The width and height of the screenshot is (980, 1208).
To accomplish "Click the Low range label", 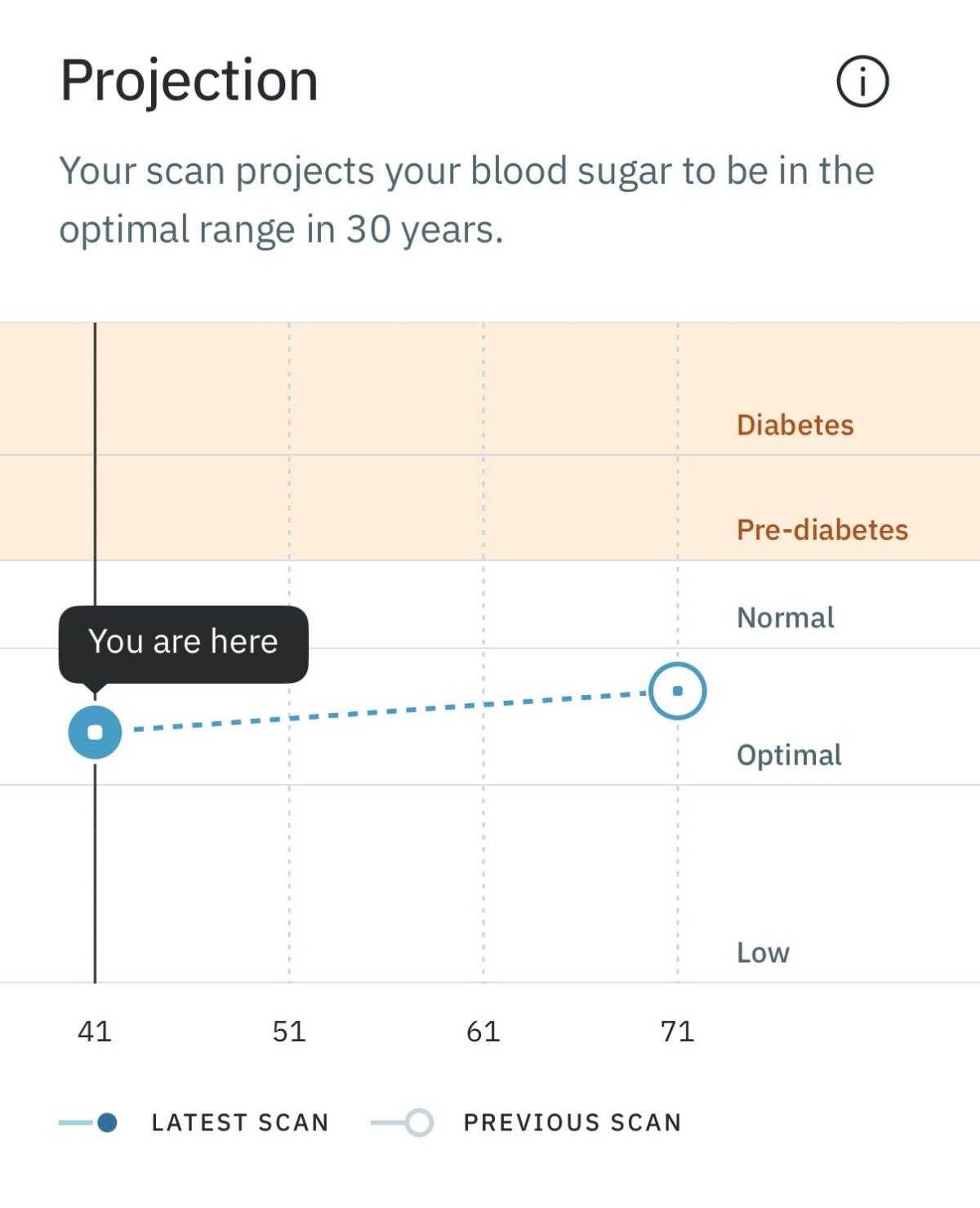I will pyautogui.click(x=763, y=952).
